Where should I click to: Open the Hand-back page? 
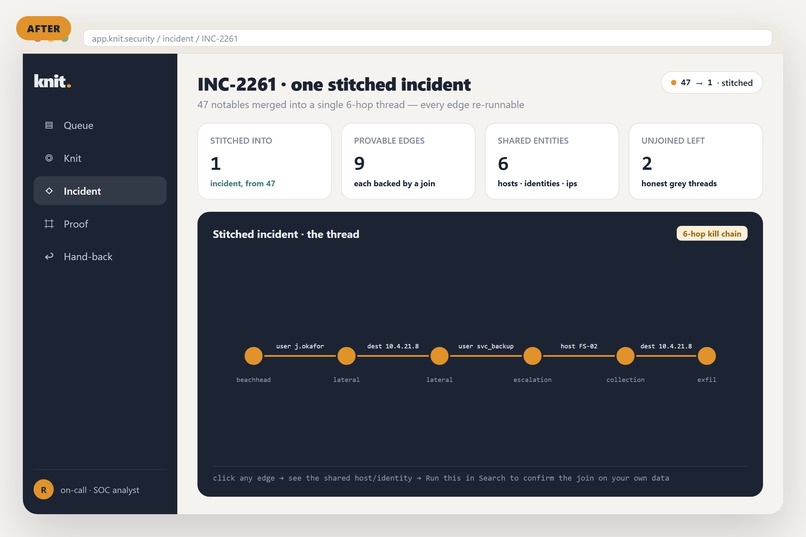[x=100, y=256]
